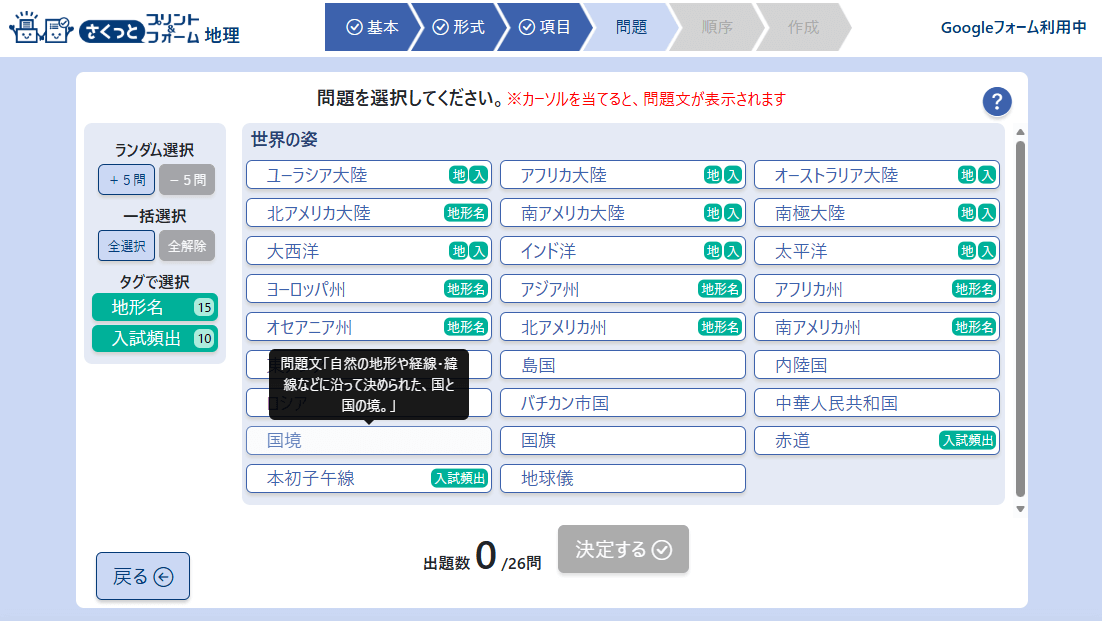Click the 地形名 badge on ヨーロッパ州

(x=465, y=289)
